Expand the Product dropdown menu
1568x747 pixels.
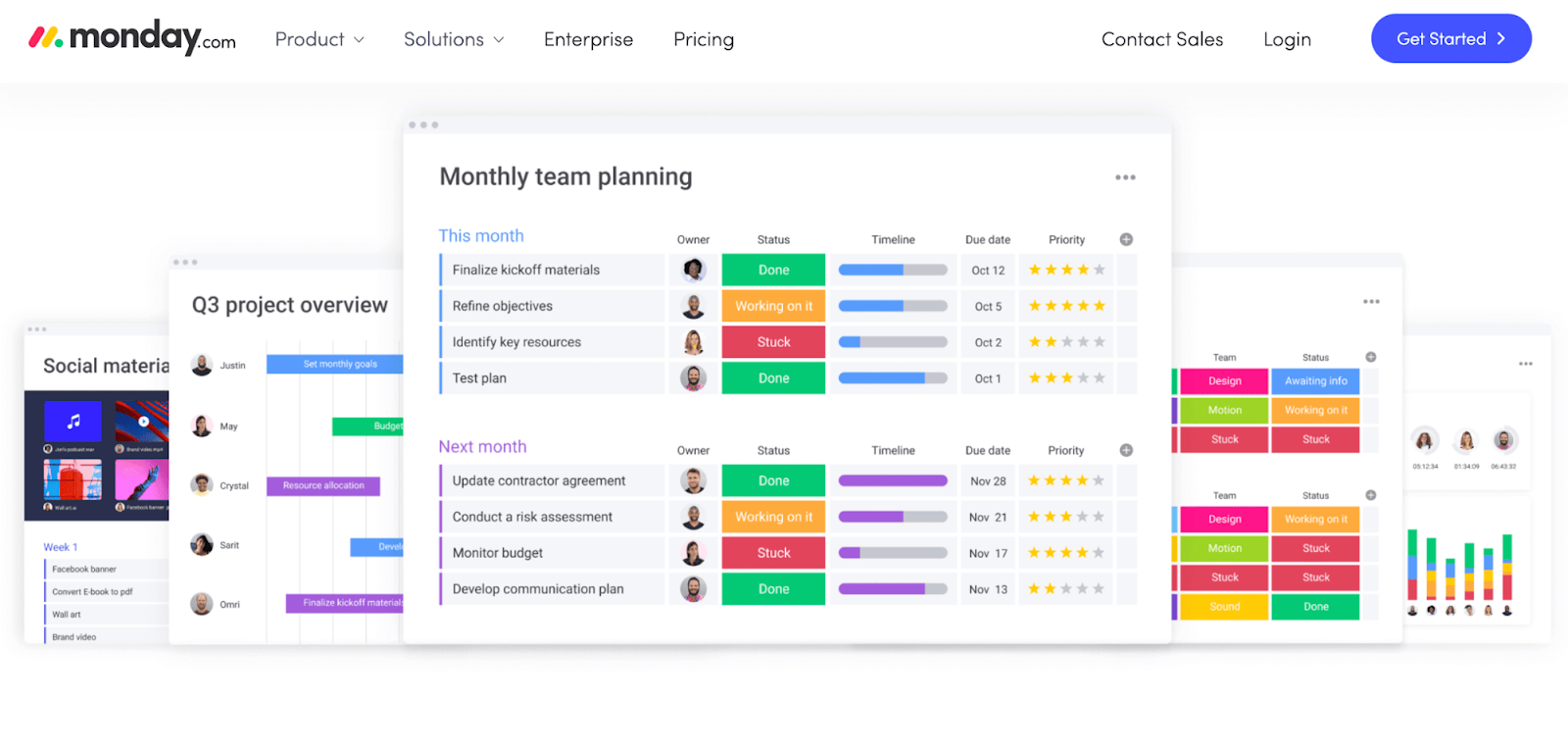[x=319, y=39]
